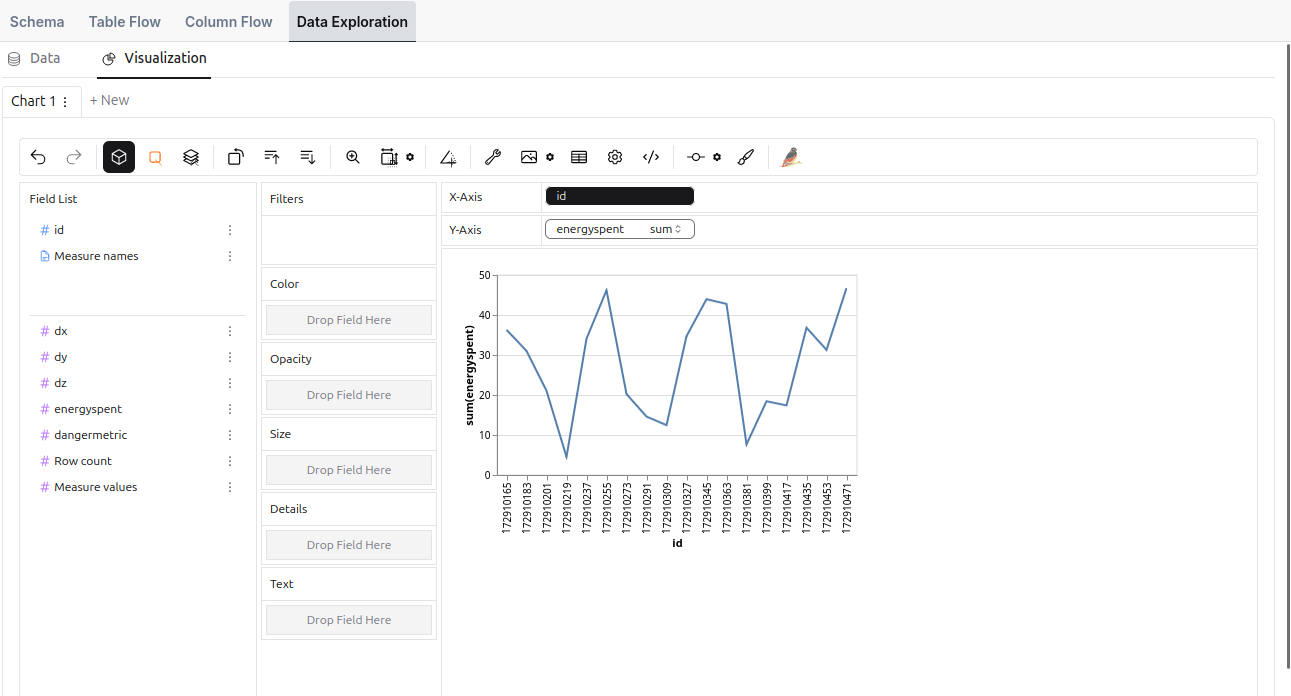Viewport: 1291px width, 696px height.
Task: Open the code export icon
Action: (651, 157)
